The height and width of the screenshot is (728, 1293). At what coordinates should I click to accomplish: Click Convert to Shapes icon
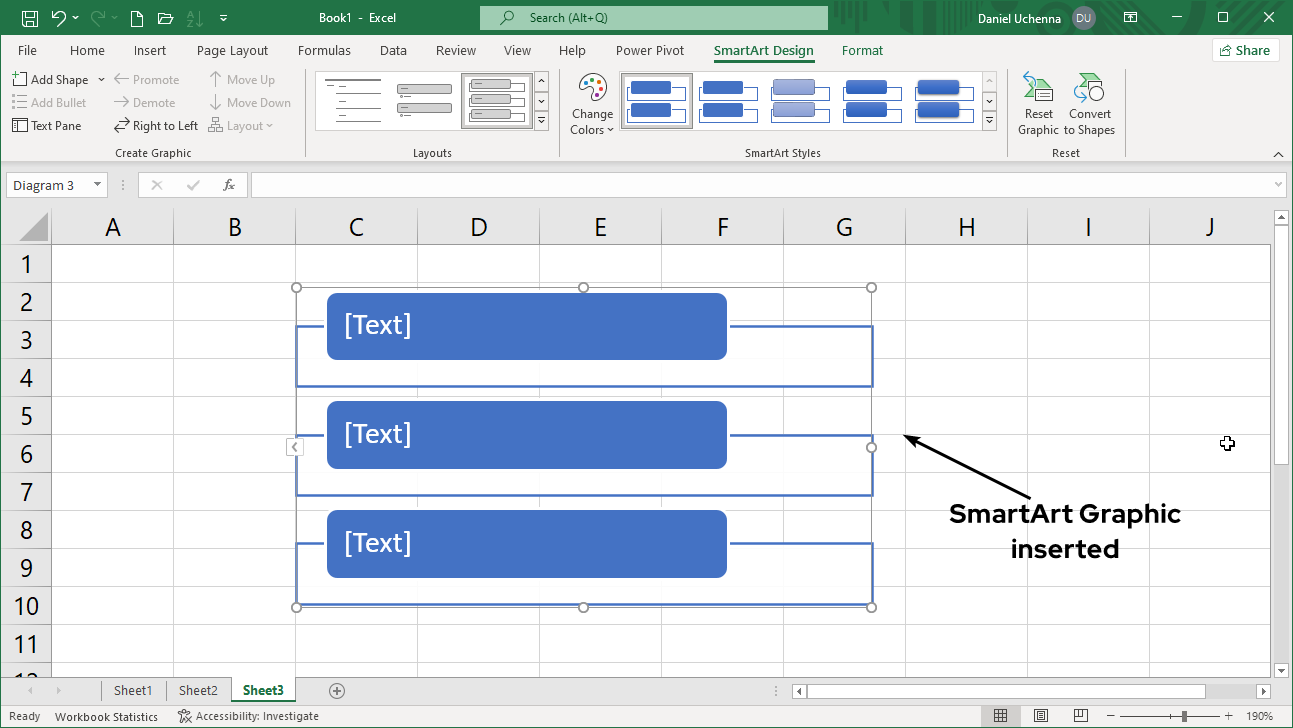[1089, 90]
